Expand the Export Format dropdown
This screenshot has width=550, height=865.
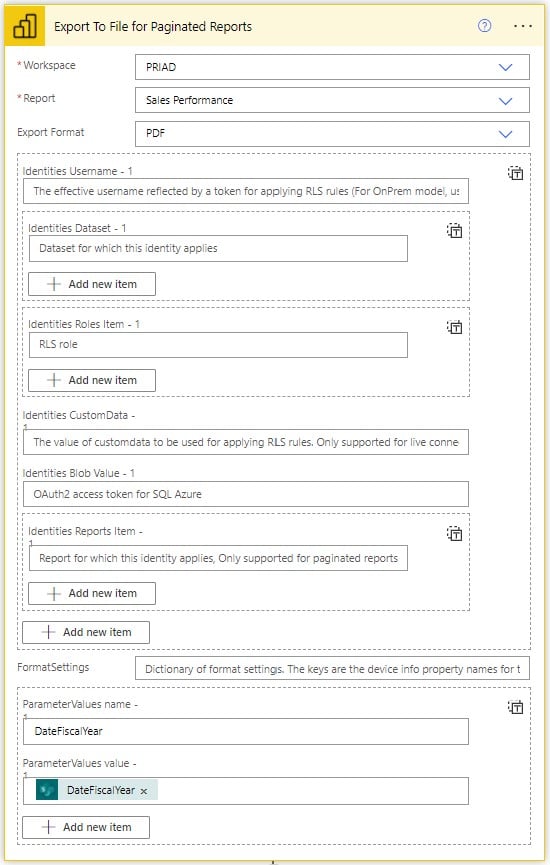coord(505,134)
